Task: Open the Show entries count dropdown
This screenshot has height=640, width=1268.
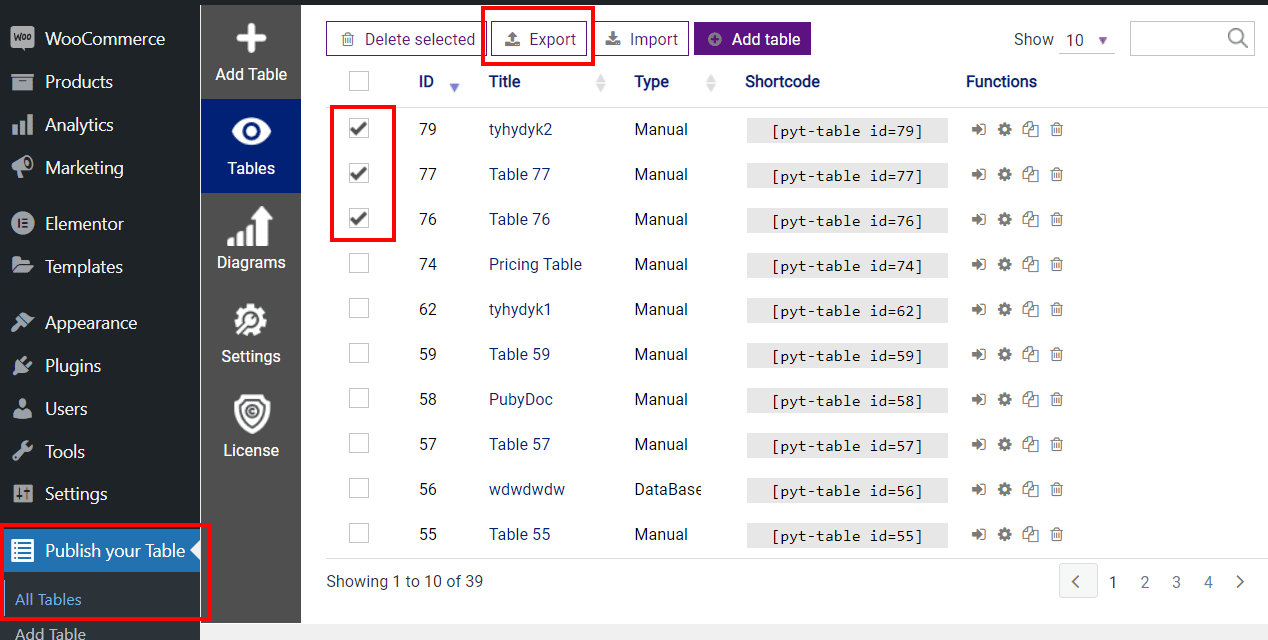Action: pyautogui.click(x=1087, y=40)
